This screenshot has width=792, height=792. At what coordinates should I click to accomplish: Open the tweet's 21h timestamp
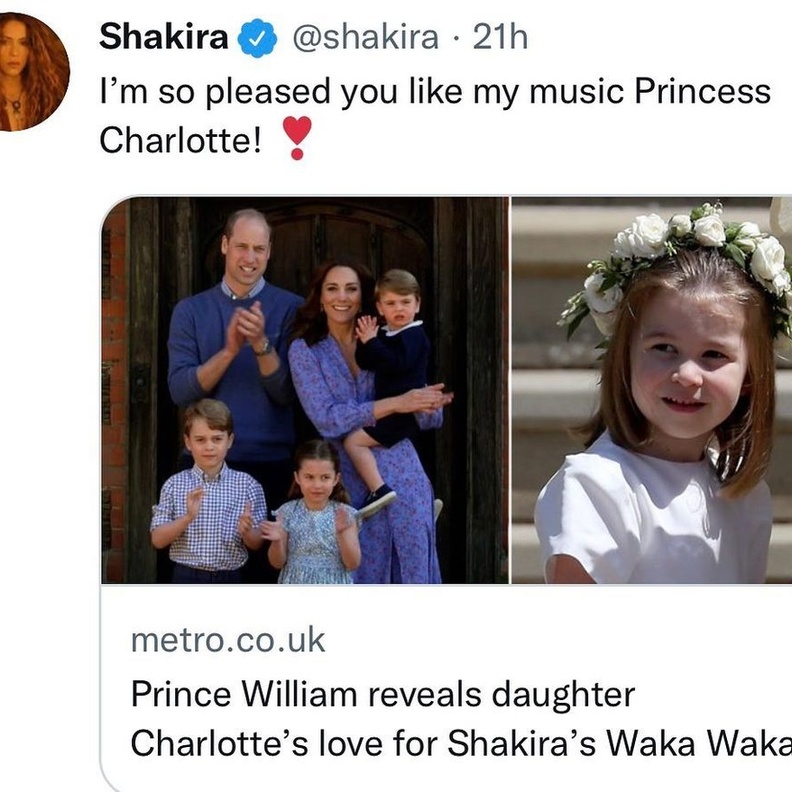coord(500,38)
